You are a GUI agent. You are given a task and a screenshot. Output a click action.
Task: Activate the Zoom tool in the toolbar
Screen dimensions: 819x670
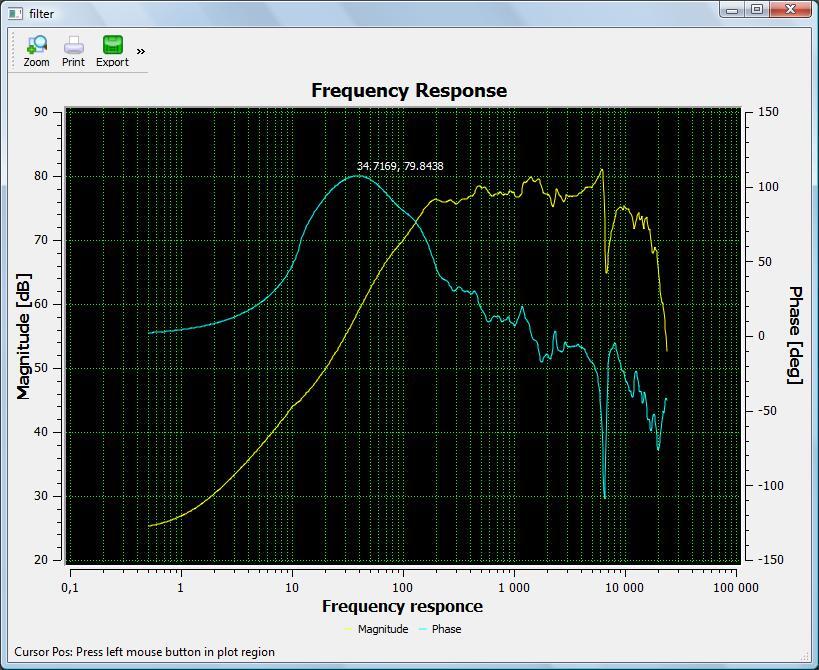(x=36, y=51)
